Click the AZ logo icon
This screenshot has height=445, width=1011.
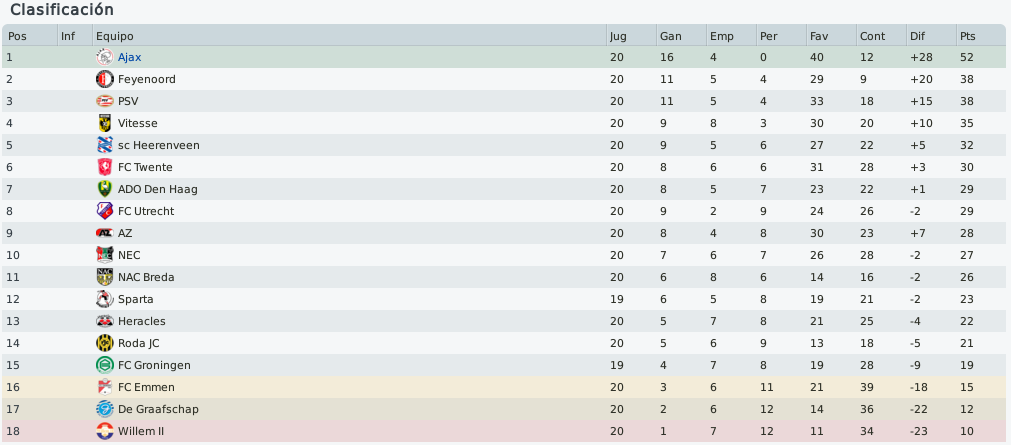tap(104, 233)
